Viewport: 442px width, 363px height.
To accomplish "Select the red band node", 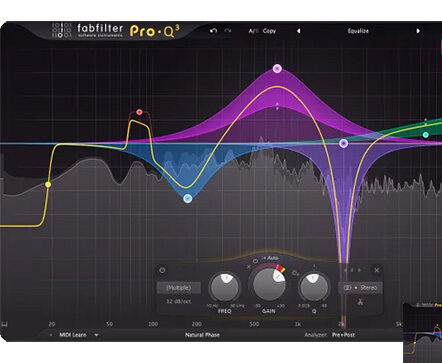I will click(139, 112).
